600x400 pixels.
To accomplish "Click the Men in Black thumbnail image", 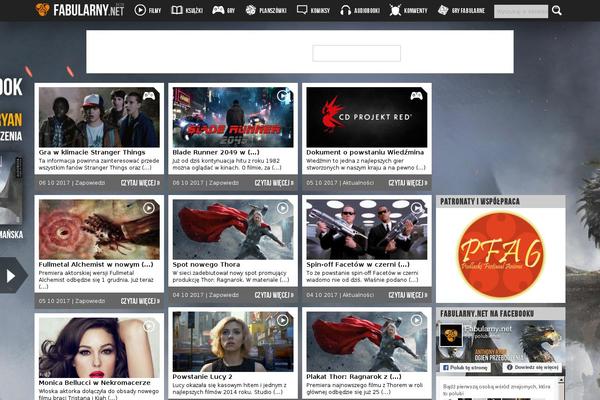I will coord(367,229).
